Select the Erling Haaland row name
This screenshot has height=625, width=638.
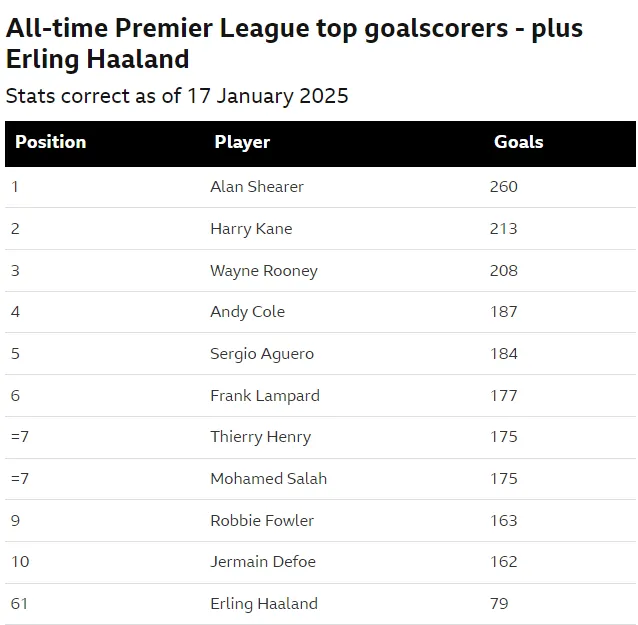click(264, 604)
